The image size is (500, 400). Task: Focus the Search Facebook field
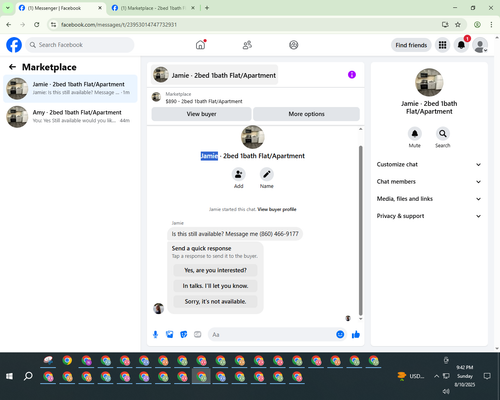[80, 45]
